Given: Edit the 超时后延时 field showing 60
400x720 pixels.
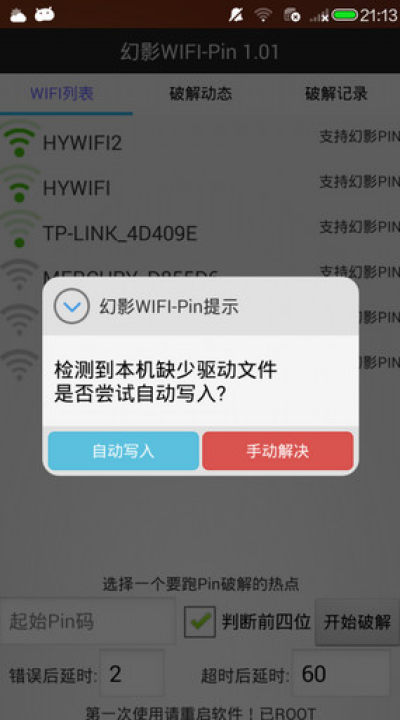Looking at the screenshot, I should (x=341, y=673).
